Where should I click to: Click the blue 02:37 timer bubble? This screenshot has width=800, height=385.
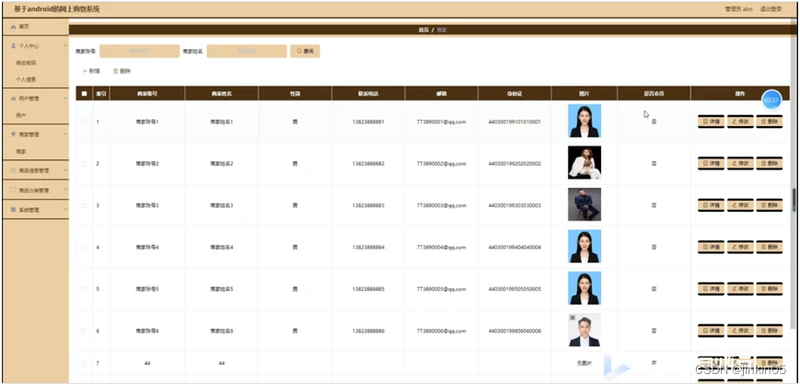tap(771, 100)
